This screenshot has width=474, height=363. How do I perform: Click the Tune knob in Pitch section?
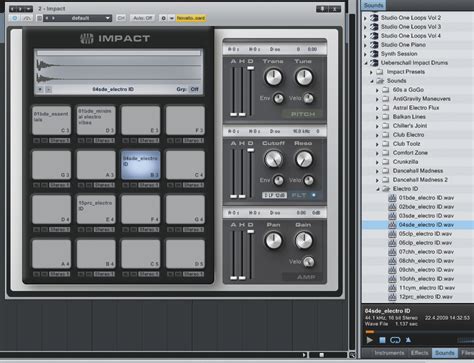click(x=304, y=77)
